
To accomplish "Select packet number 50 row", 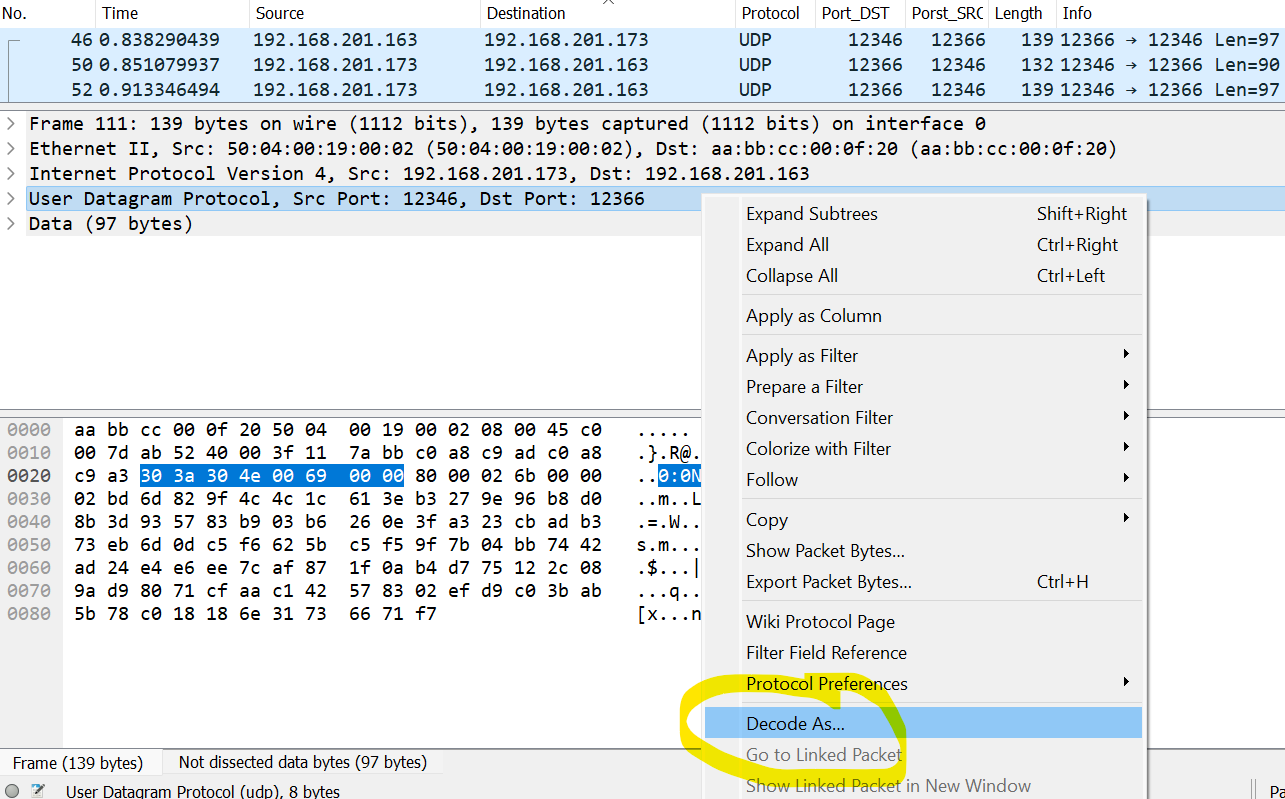I will 642,65.
